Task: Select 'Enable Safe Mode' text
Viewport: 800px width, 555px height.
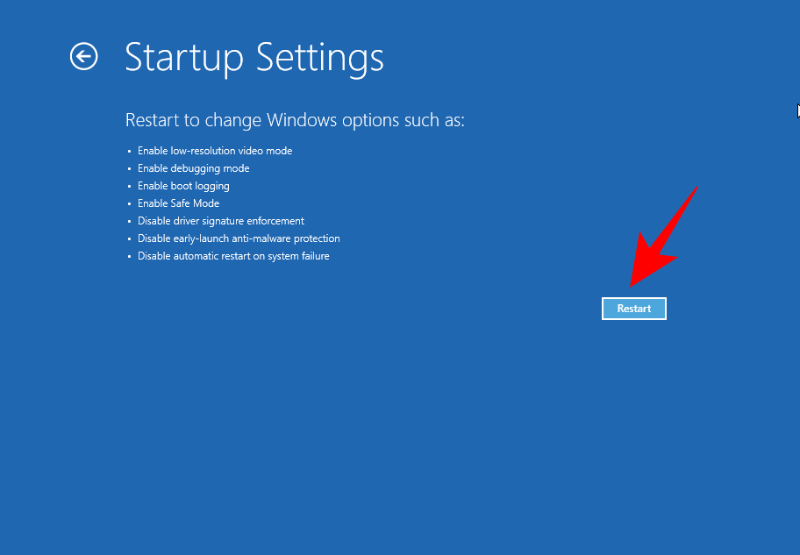Action: click(x=179, y=203)
